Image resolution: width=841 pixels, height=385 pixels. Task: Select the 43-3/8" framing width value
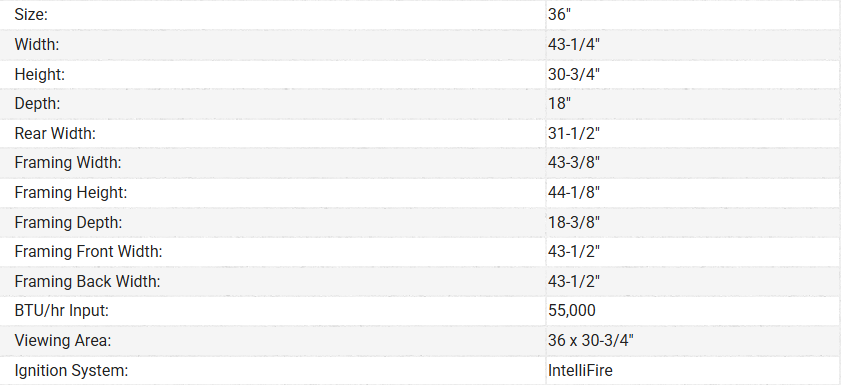point(573,162)
